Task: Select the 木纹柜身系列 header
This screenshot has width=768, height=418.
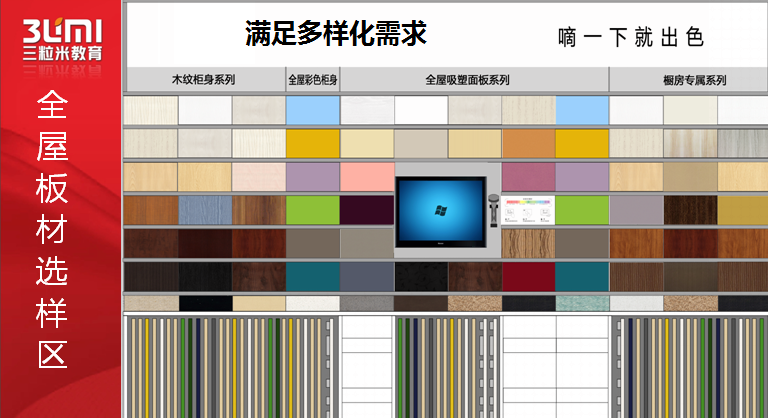Action: 204,80
